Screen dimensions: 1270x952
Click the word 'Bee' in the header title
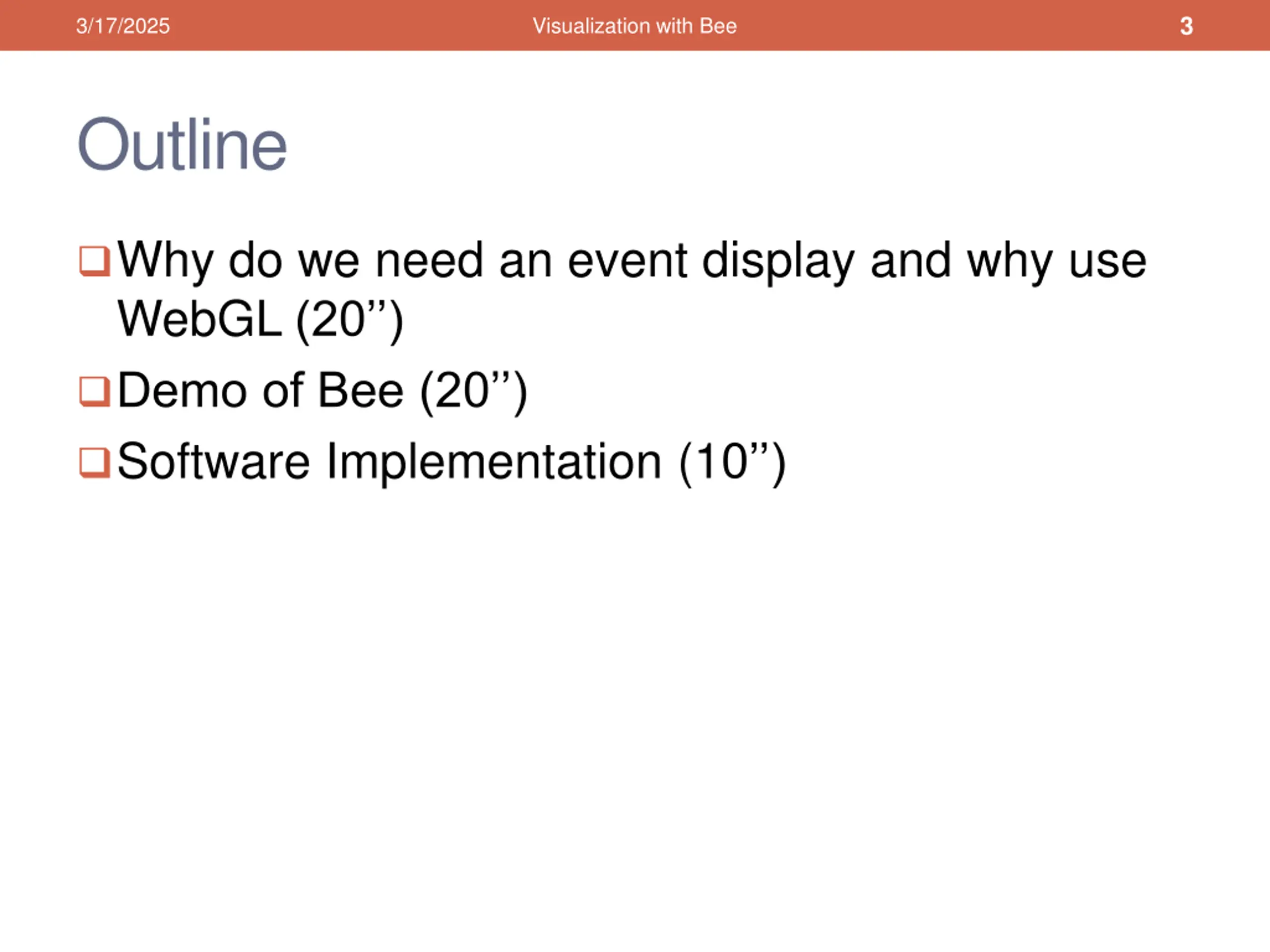click(x=718, y=26)
